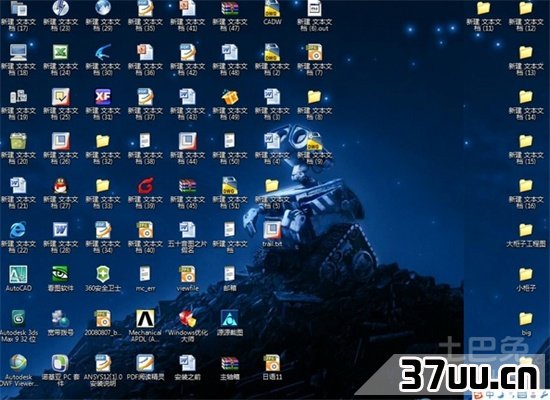This screenshot has width=550, height=400.
Task: Select the Internet Explorer icon labeled 新建 文本文档 (22)
Action: click(18, 230)
